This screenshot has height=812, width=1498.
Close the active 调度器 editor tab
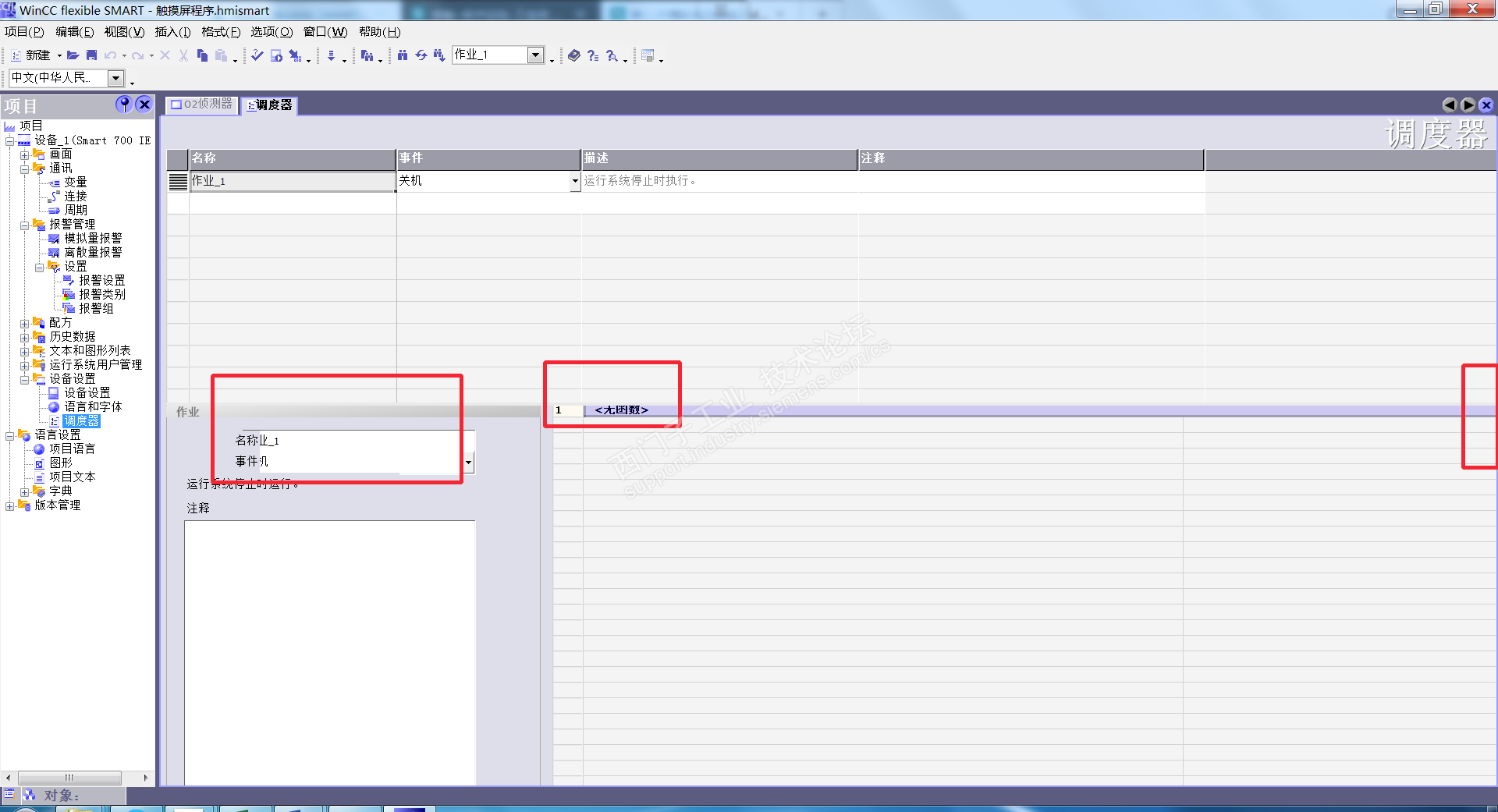tap(1486, 105)
